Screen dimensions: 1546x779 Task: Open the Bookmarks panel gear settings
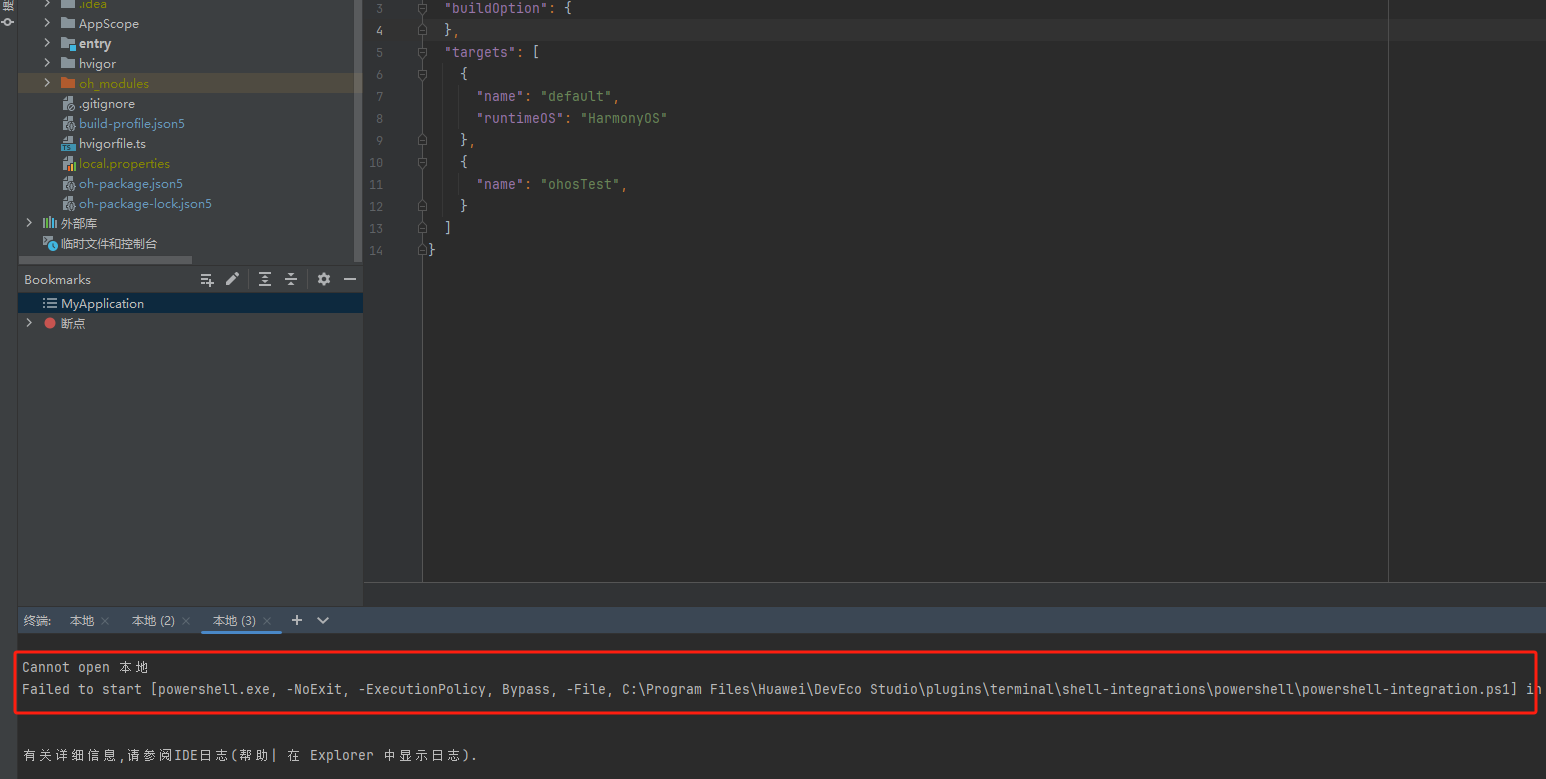pos(324,279)
